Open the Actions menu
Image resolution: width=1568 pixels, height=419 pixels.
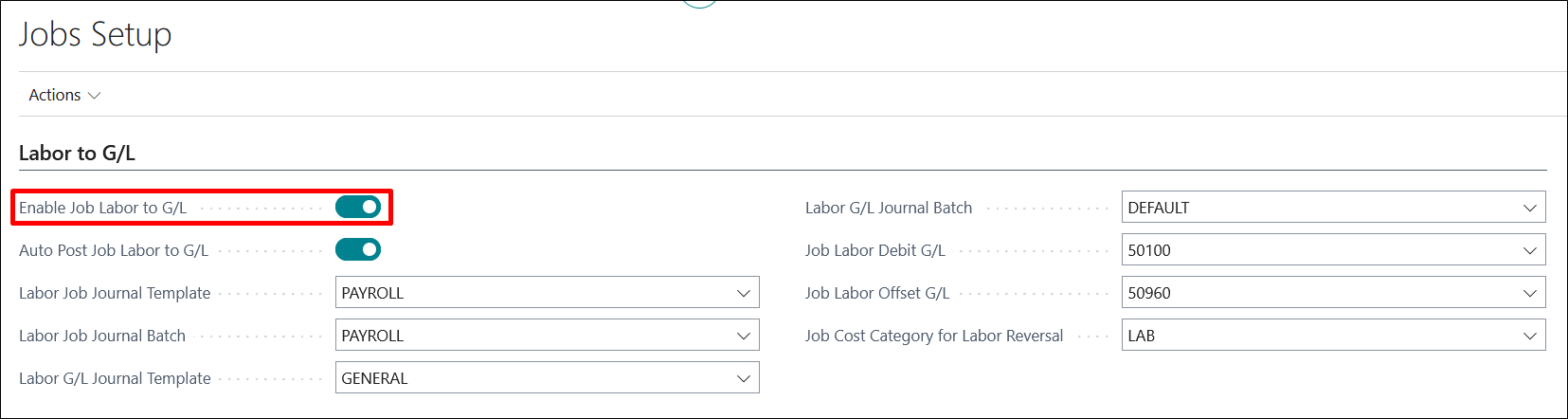(x=64, y=95)
